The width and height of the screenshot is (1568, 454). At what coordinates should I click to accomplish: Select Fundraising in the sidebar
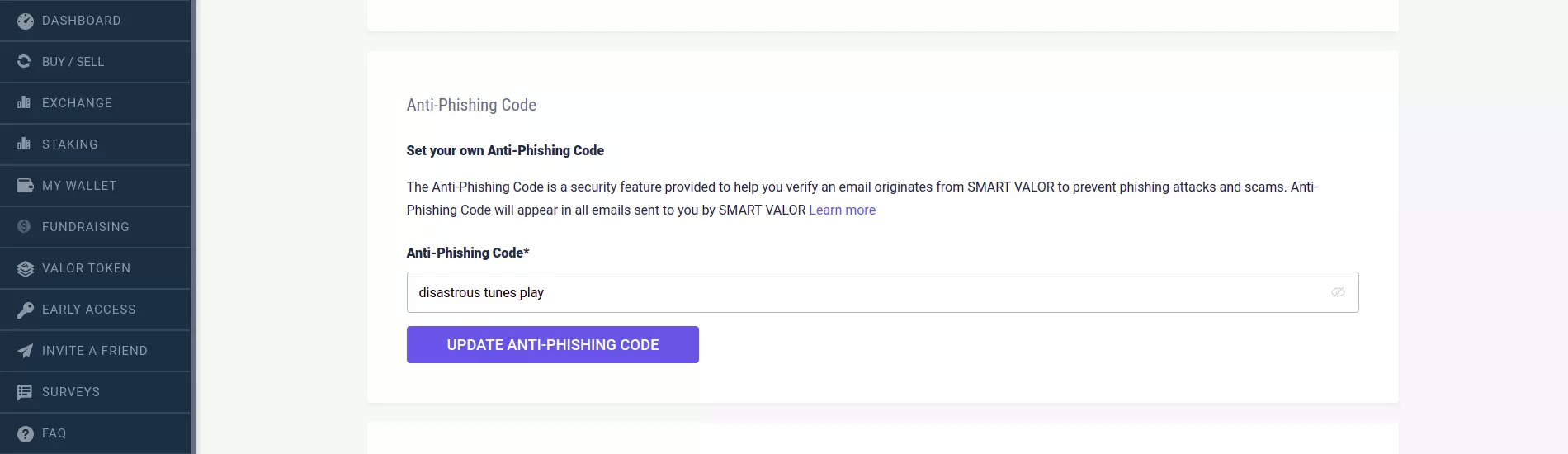(x=95, y=227)
